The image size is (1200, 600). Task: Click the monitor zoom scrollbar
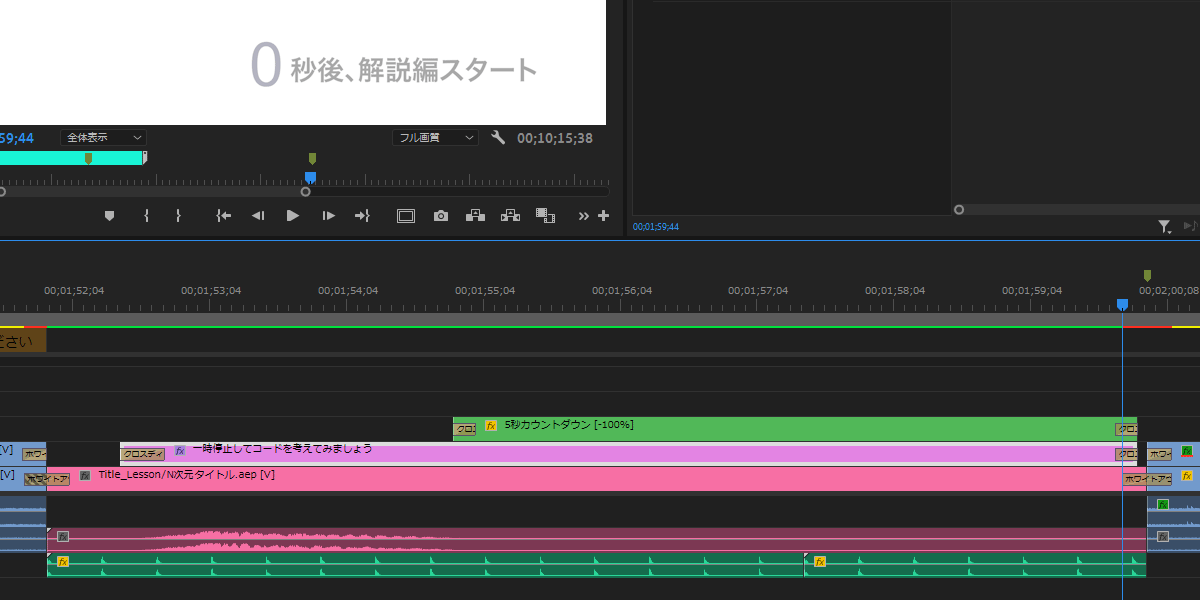pos(153,192)
